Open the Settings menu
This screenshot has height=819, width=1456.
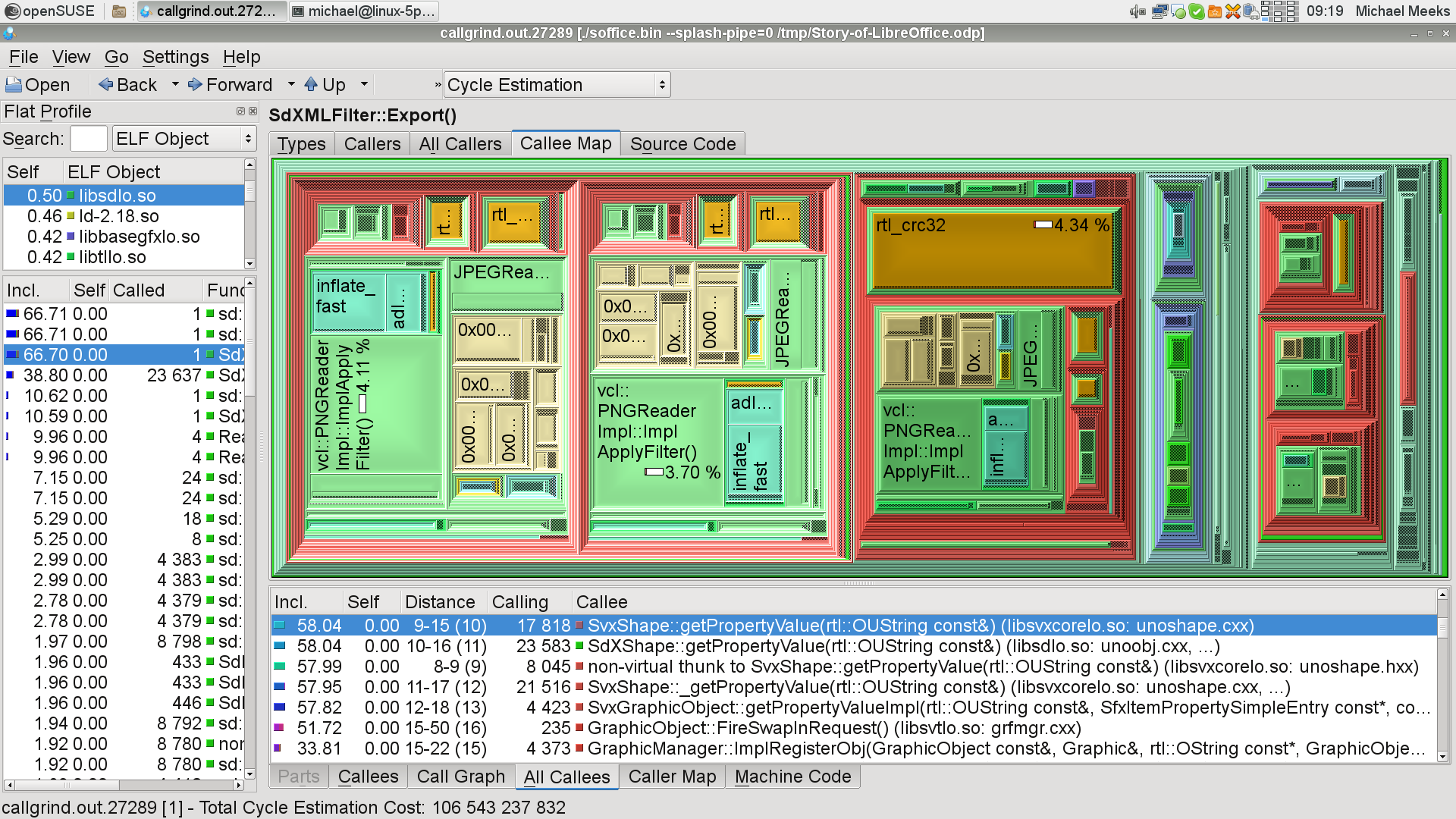point(175,57)
